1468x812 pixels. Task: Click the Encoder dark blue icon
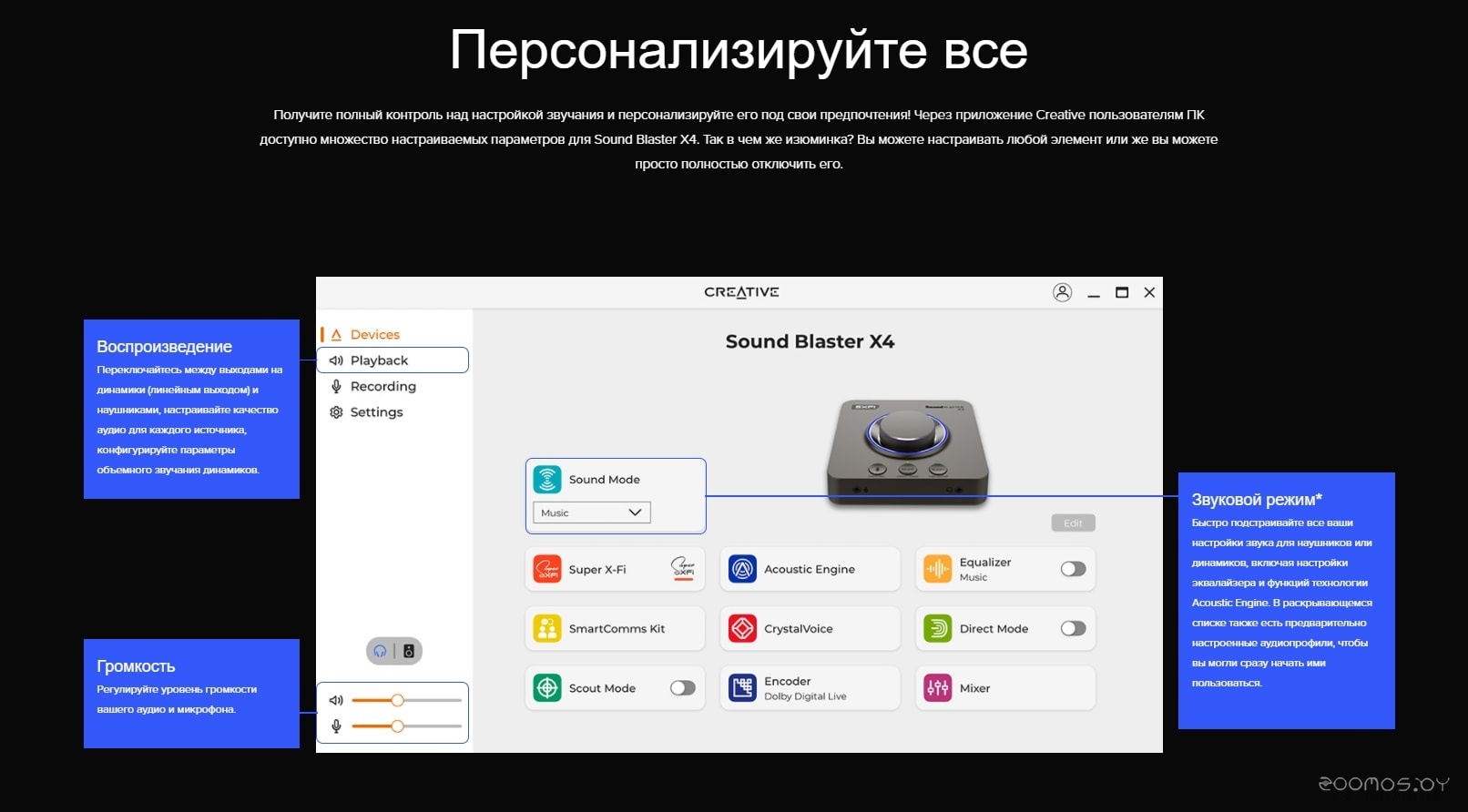742,688
